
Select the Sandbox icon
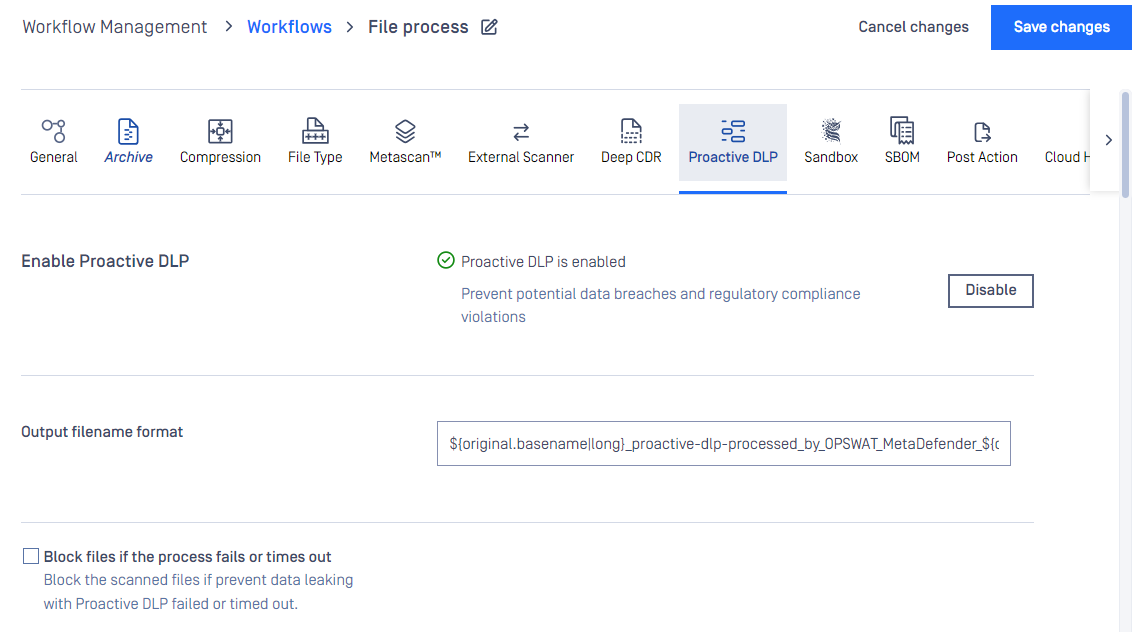pyautogui.click(x=831, y=131)
